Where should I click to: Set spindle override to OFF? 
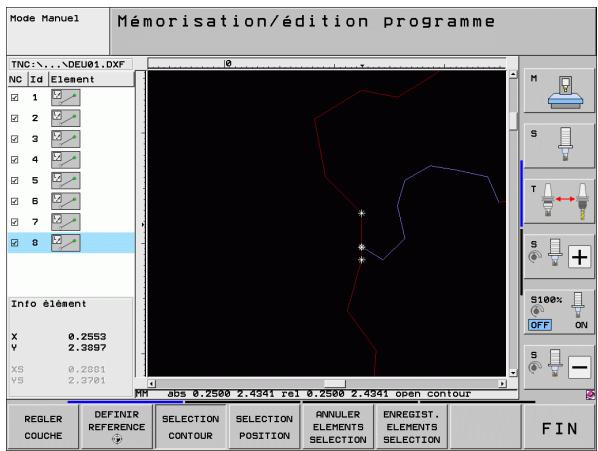click(x=540, y=325)
